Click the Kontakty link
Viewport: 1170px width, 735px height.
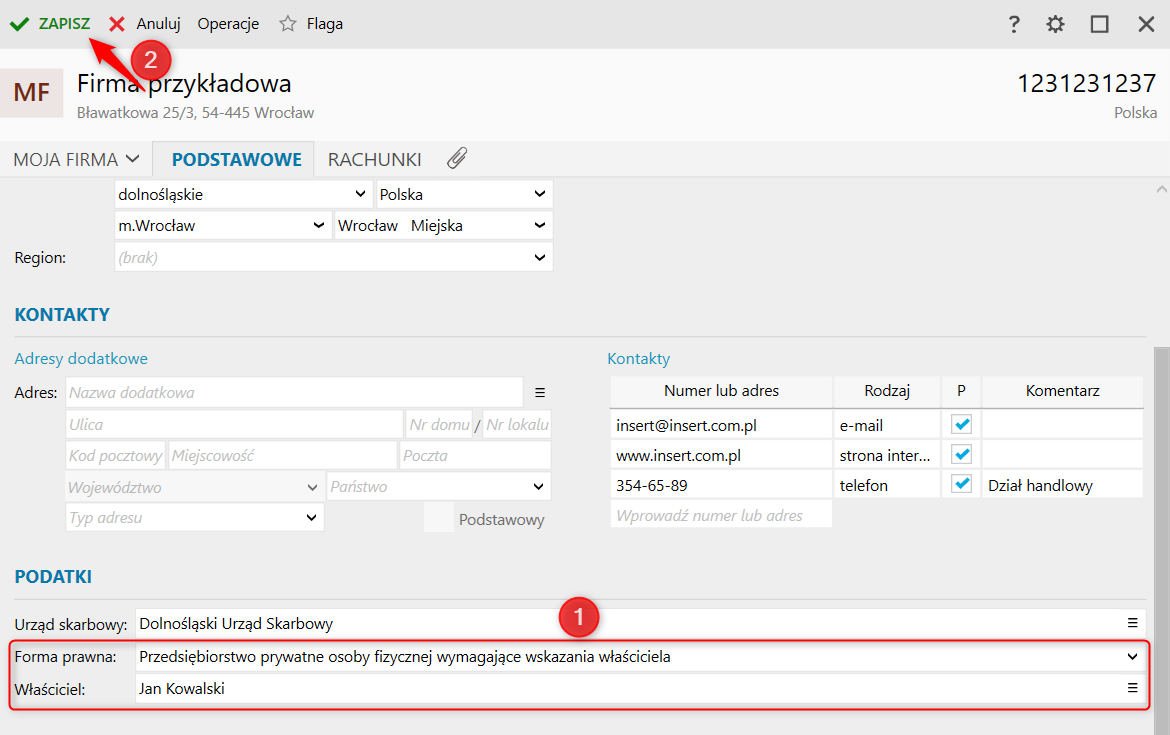tap(639, 359)
